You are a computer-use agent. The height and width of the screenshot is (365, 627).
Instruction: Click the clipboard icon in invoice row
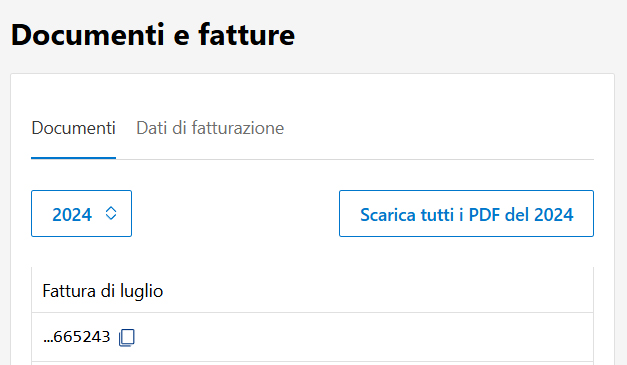[x=127, y=337]
